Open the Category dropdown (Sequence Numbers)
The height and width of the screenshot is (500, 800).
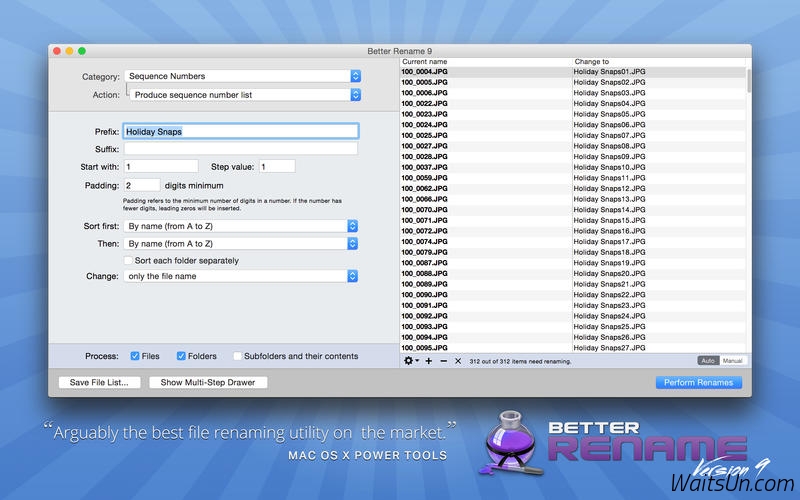[x=242, y=76]
